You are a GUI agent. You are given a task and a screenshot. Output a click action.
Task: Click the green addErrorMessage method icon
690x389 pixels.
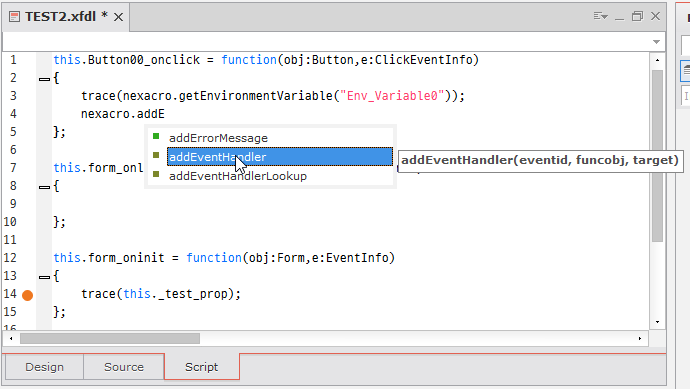point(156,136)
